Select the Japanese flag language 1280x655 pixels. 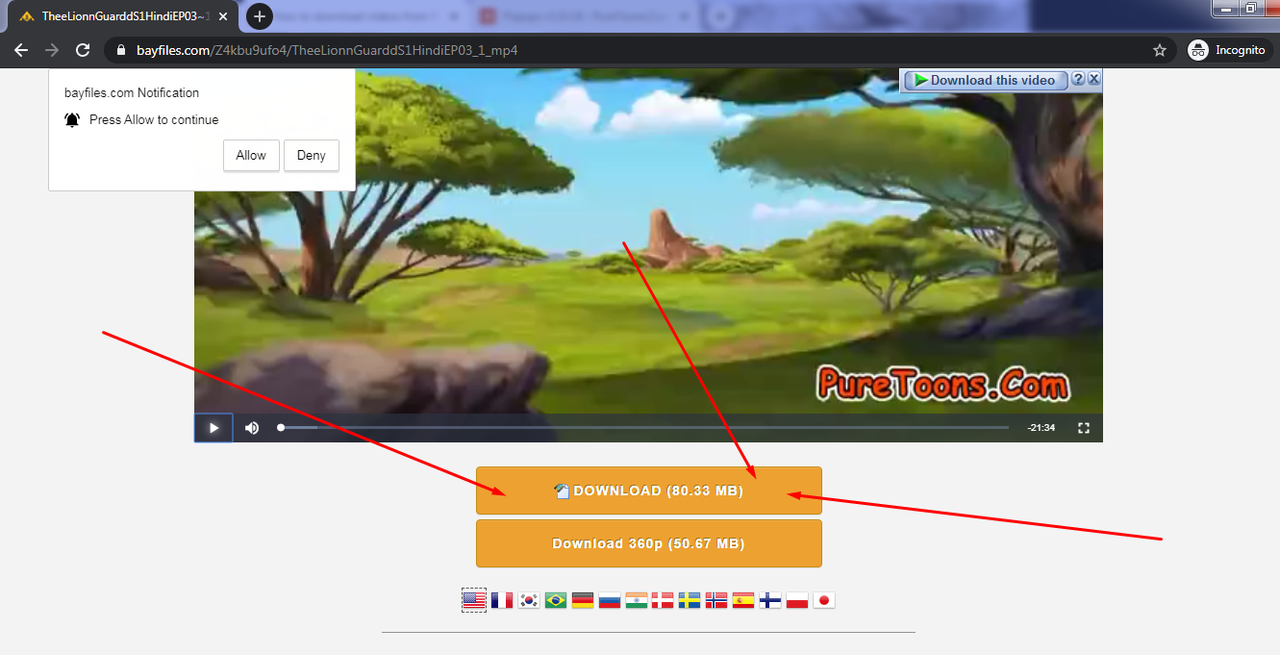824,600
